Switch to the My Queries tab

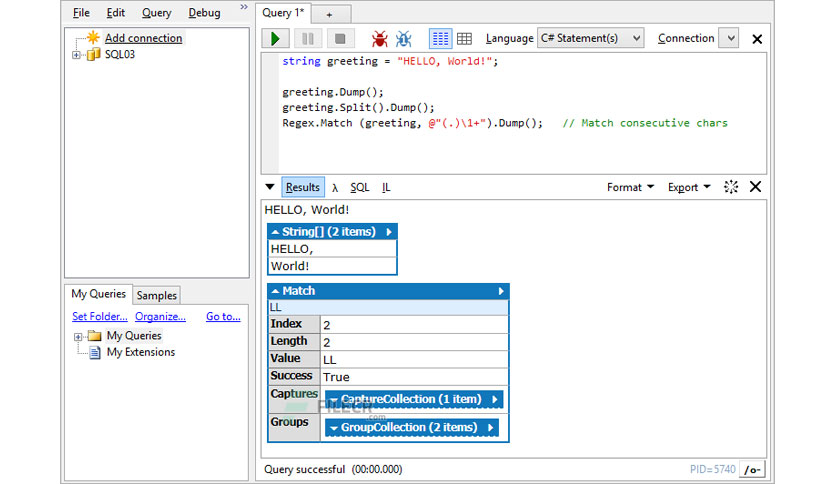99,294
